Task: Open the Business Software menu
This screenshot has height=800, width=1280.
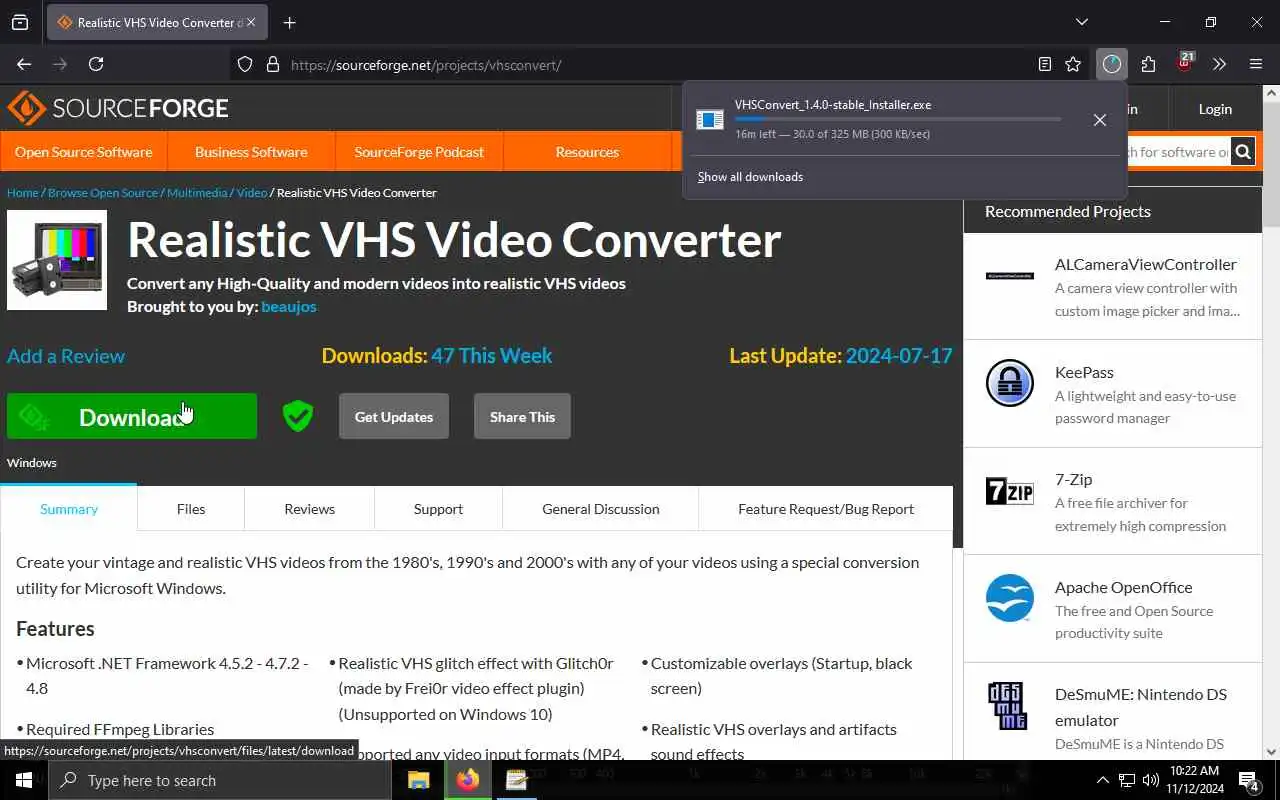Action: coord(251,152)
